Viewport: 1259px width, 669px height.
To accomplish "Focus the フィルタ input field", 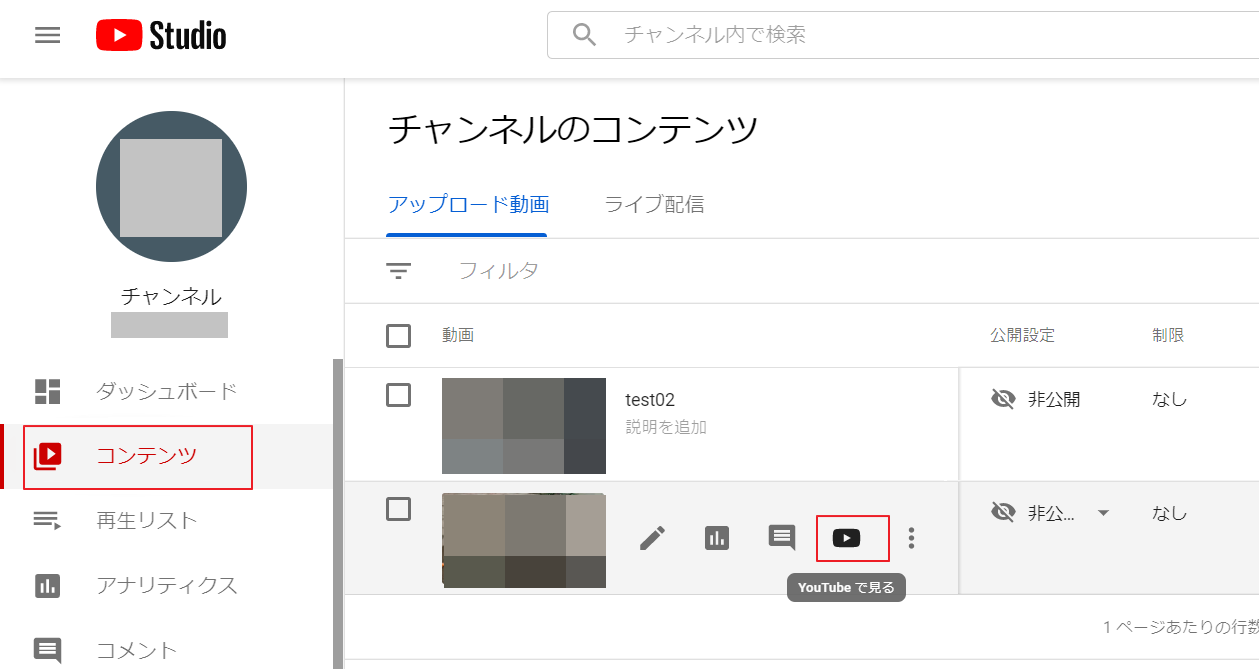I will 498,271.
